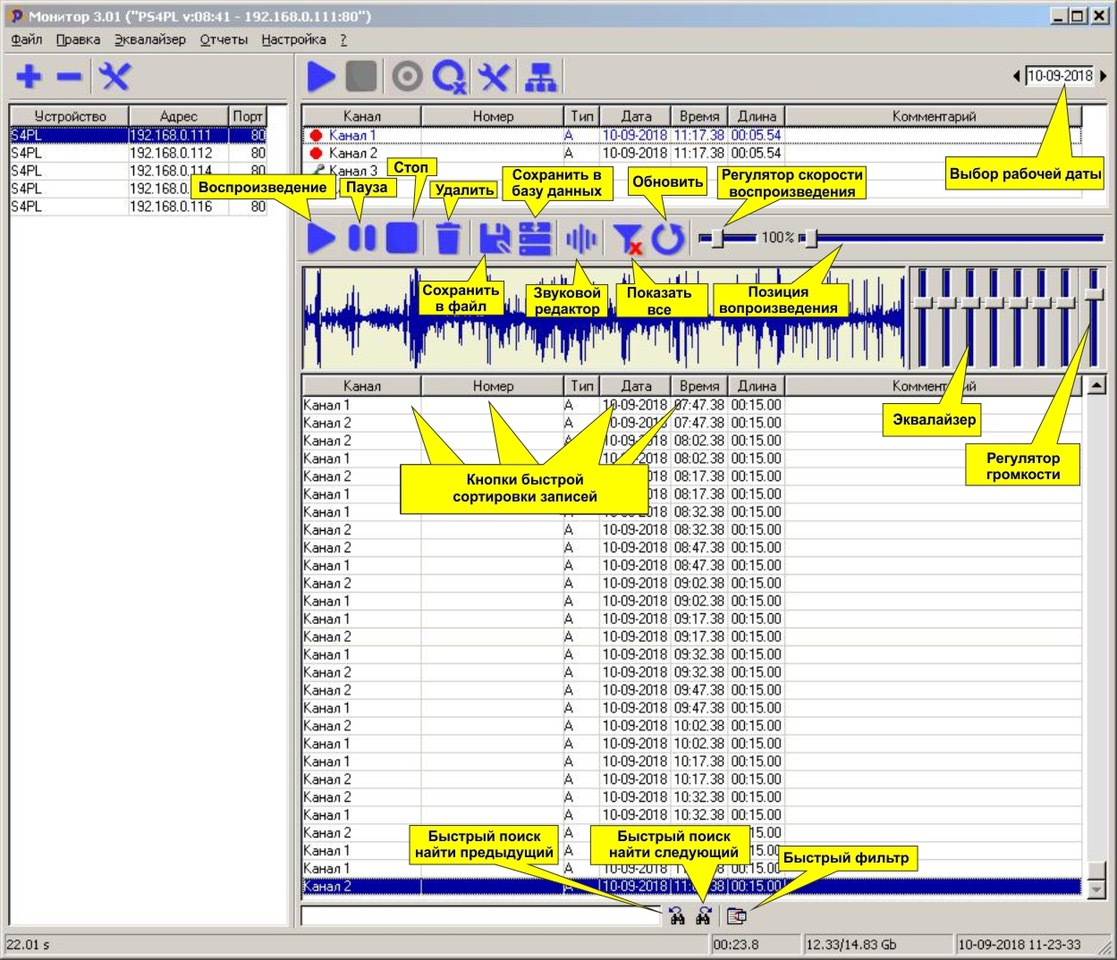This screenshot has width=1117, height=960.
Task: Open the Эквалайзер menu
Action: point(150,40)
